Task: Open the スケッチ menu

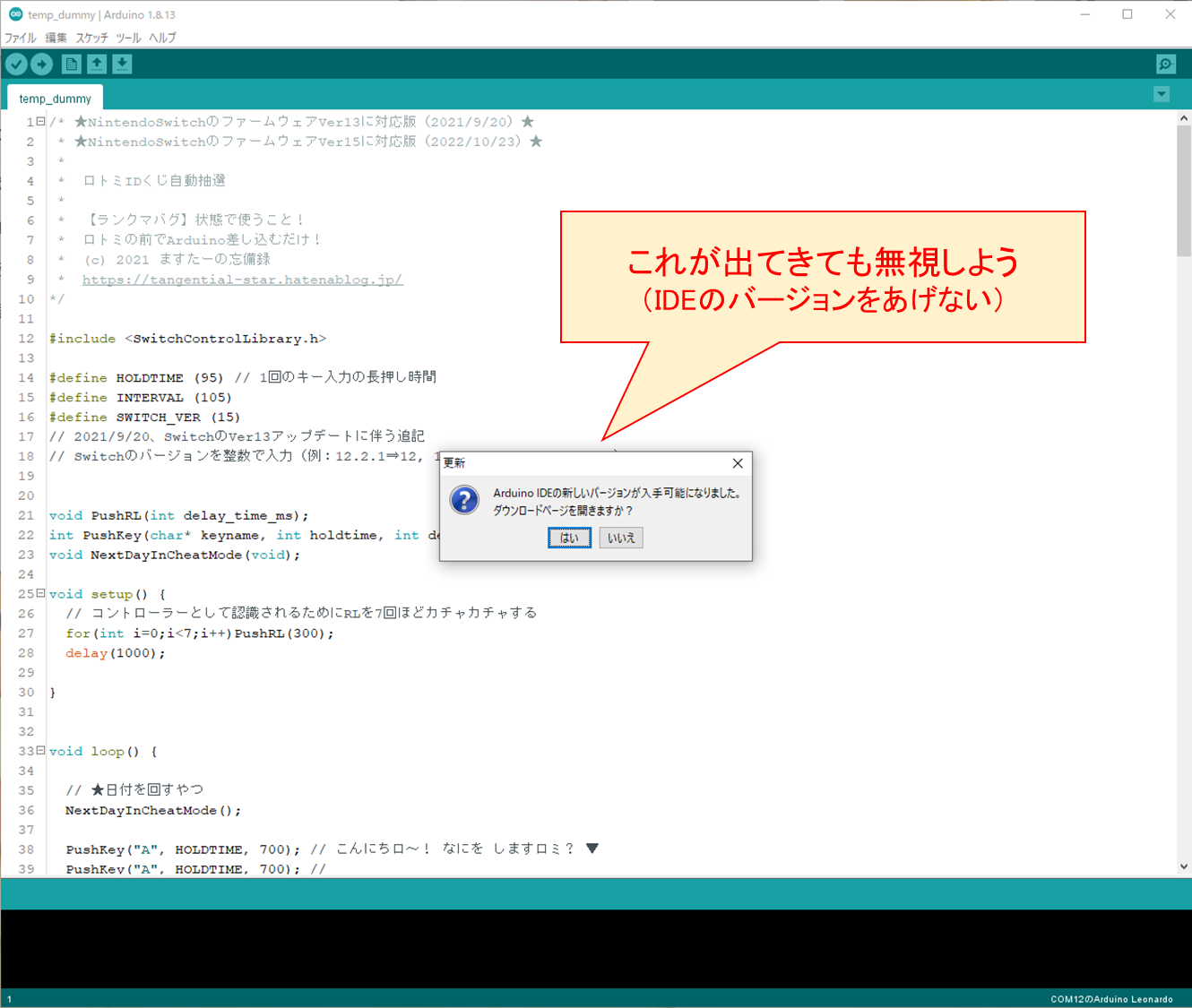Action: click(x=91, y=38)
